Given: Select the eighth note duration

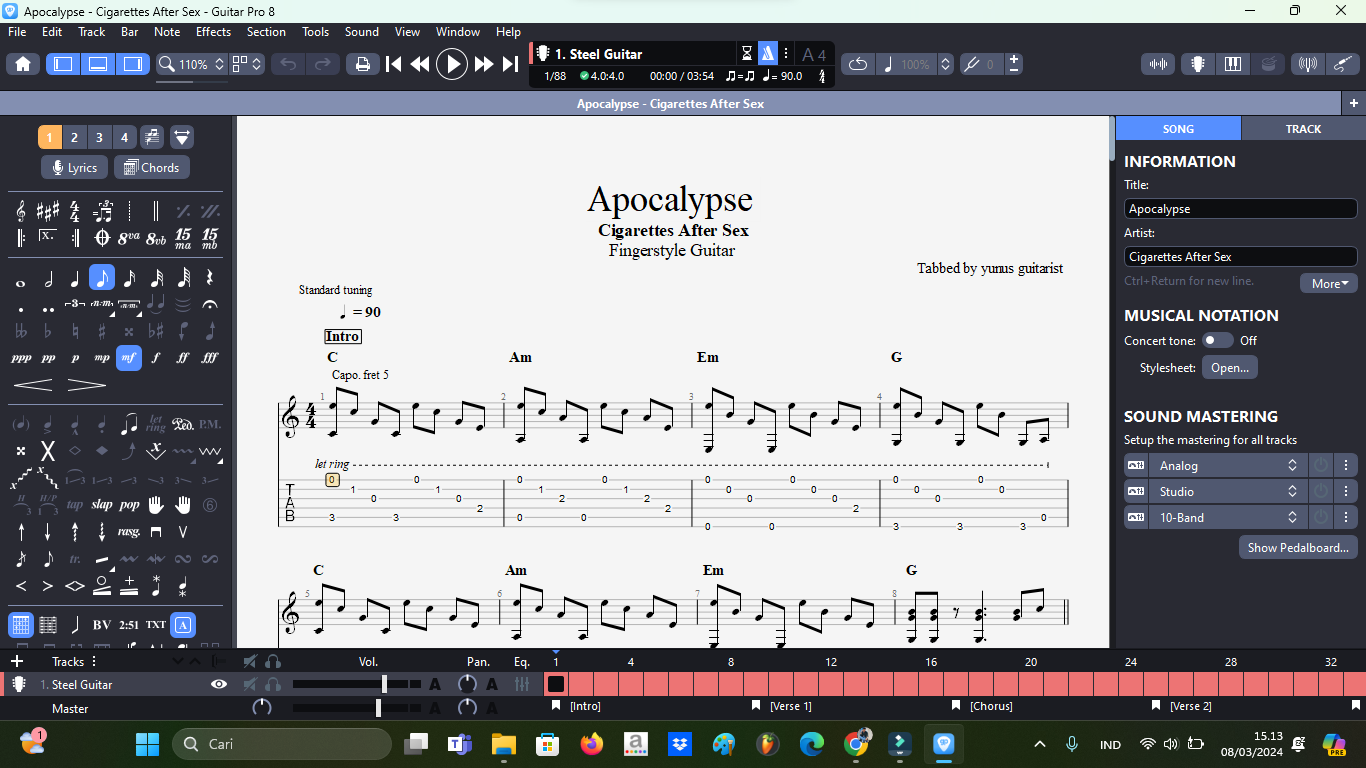Looking at the screenshot, I should pos(102,278).
